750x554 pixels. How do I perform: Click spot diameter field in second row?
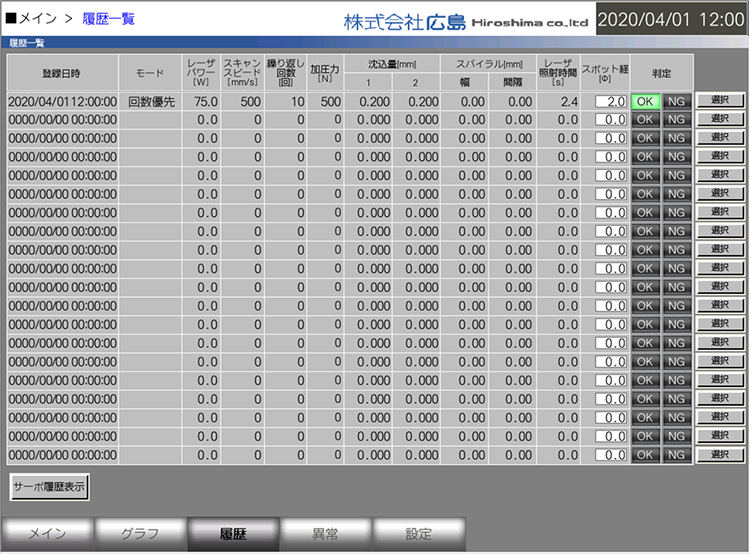coord(611,120)
